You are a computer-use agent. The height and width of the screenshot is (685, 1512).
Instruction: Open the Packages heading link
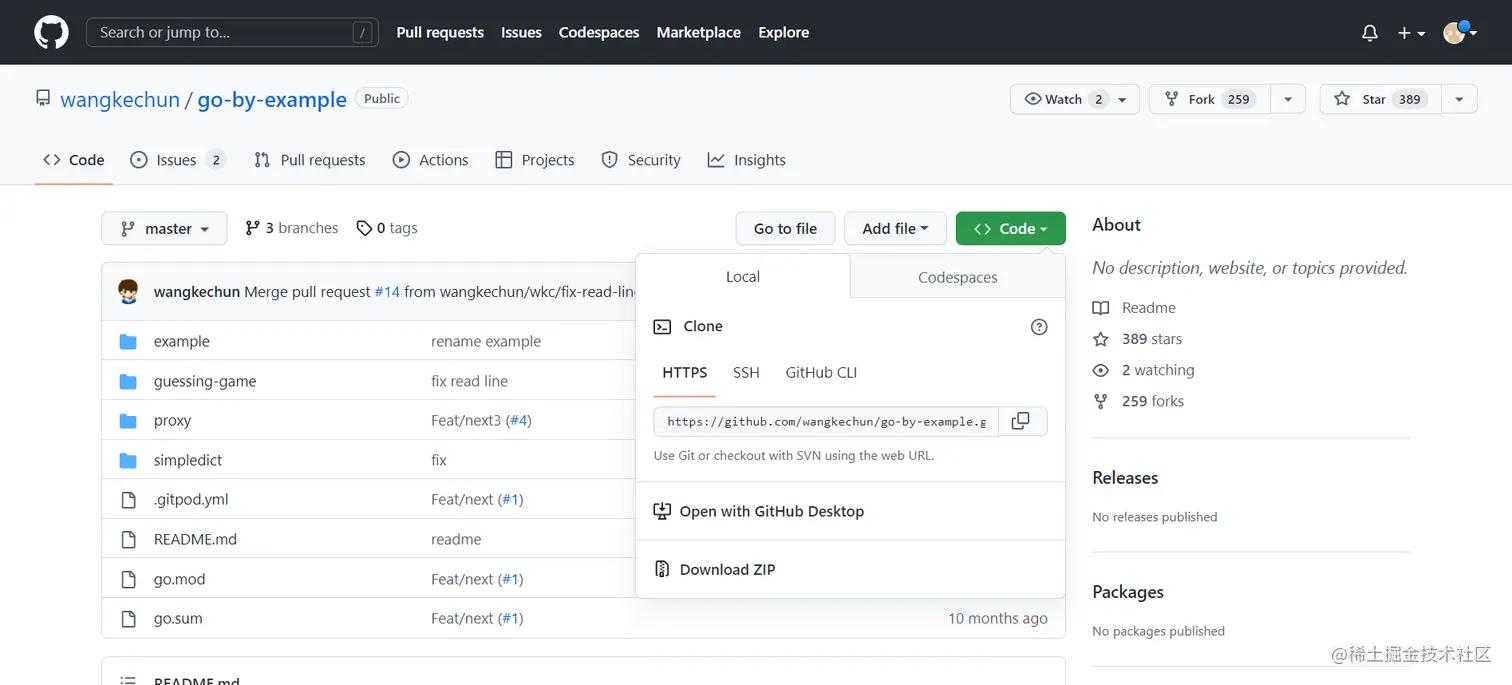pyautogui.click(x=1128, y=592)
